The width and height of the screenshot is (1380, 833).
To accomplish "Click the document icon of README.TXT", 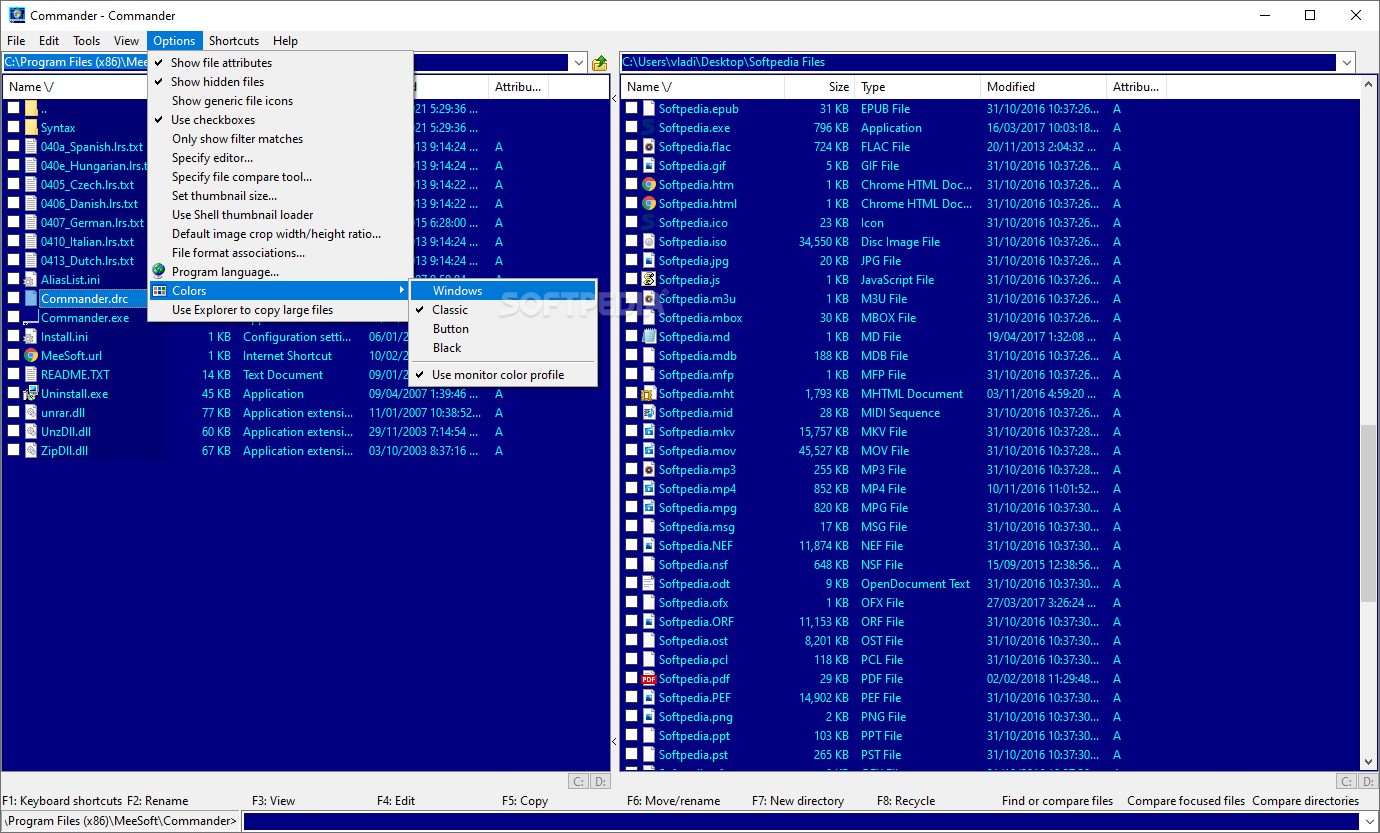I will pos(31,375).
